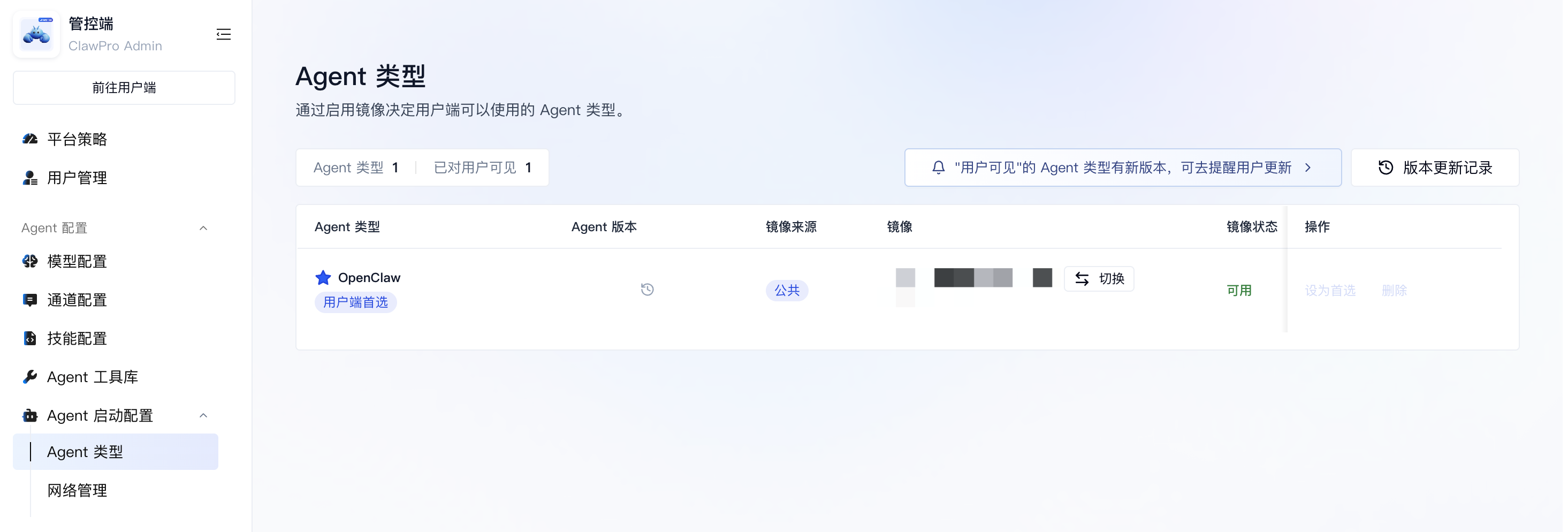The image size is (1568, 532).
Task: Click the 通道配置 chat icon
Action: coord(30,300)
